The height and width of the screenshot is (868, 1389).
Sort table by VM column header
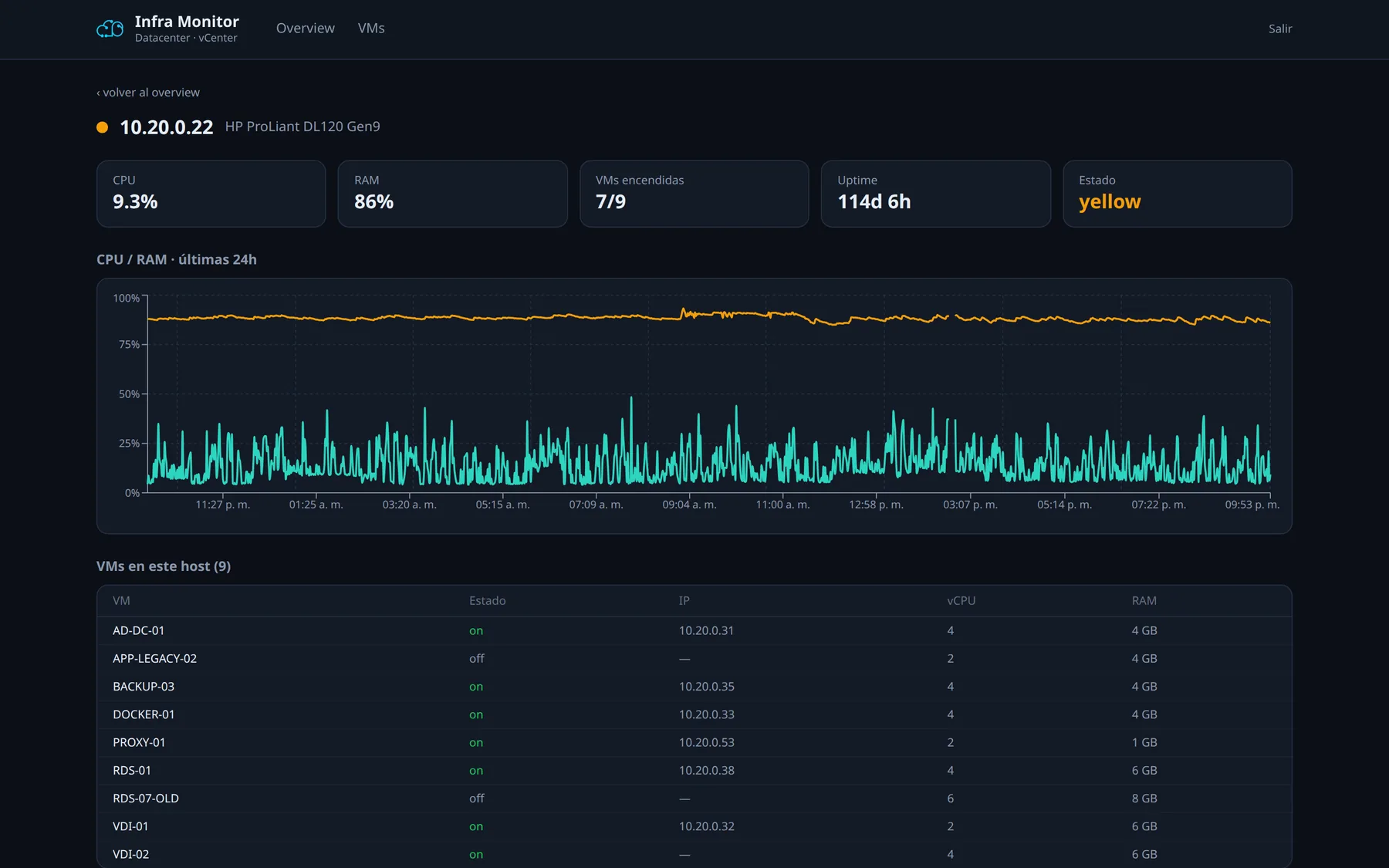tap(121, 601)
